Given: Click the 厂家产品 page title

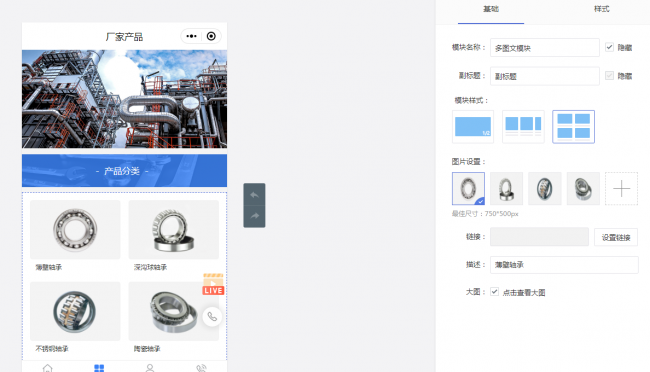Looking at the screenshot, I should pos(124,37).
